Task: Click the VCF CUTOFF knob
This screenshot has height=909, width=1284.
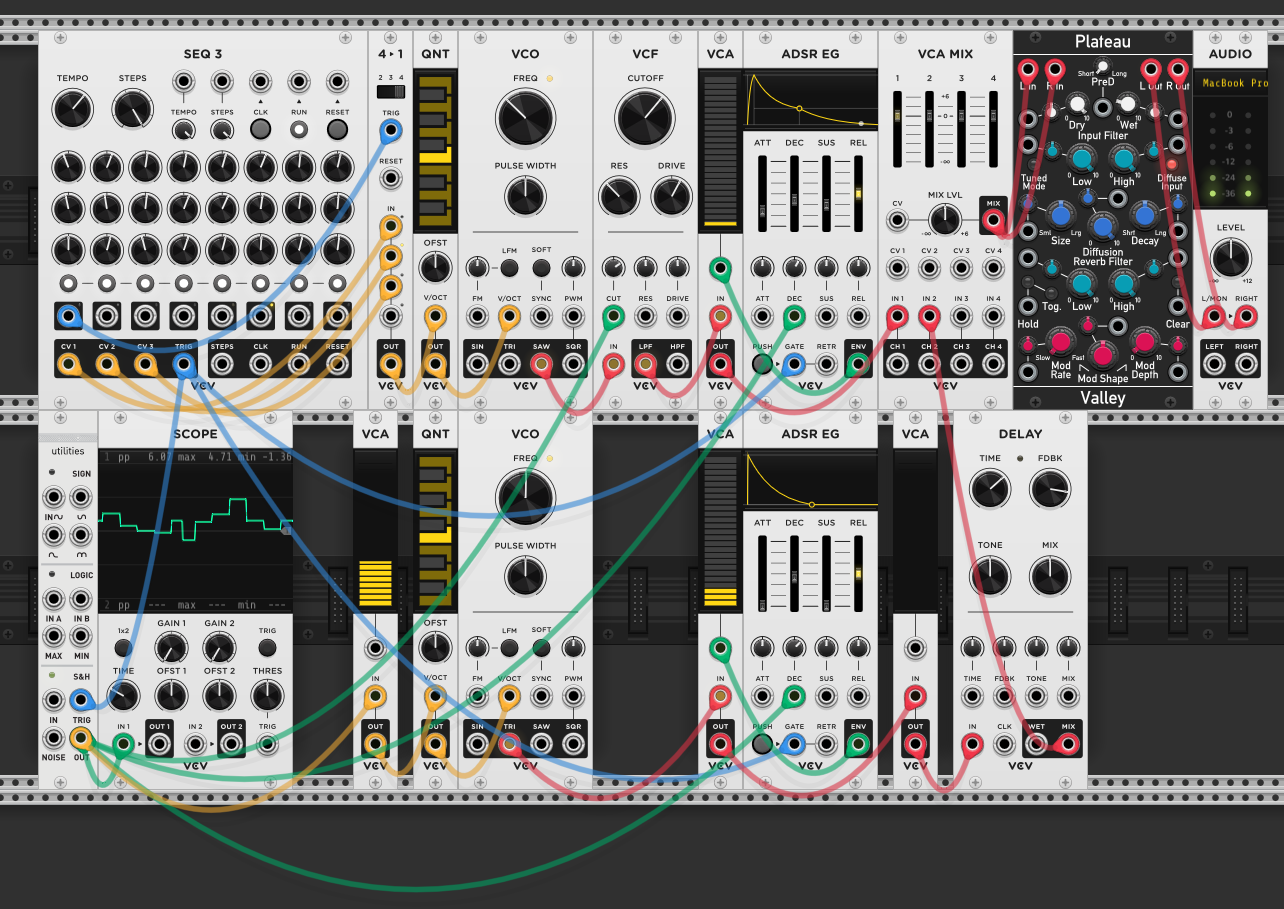Action: click(x=645, y=118)
